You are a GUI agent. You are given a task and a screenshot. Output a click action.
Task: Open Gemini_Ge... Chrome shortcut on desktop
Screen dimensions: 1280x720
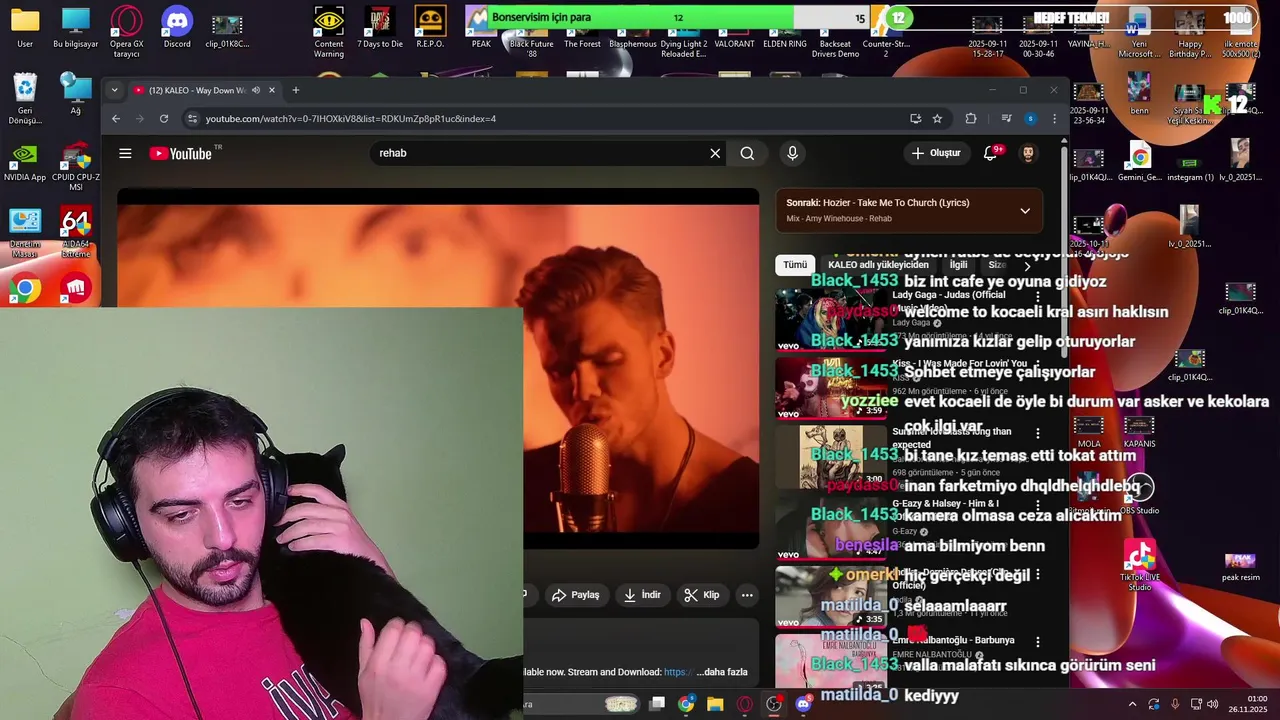click(1139, 162)
